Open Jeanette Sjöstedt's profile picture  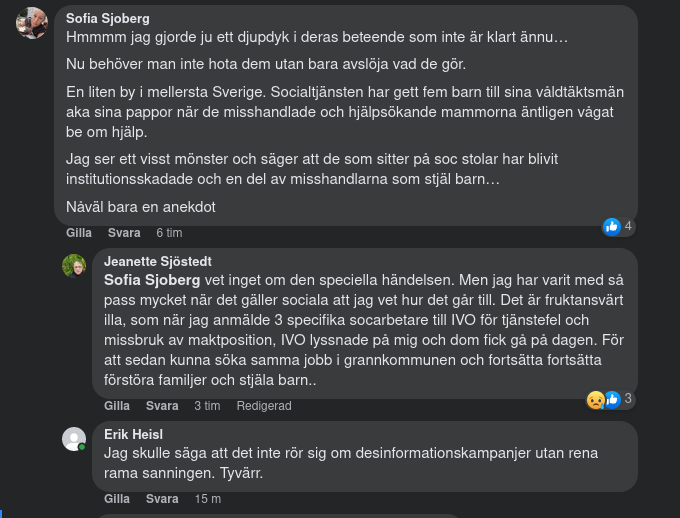pos(74,266)
